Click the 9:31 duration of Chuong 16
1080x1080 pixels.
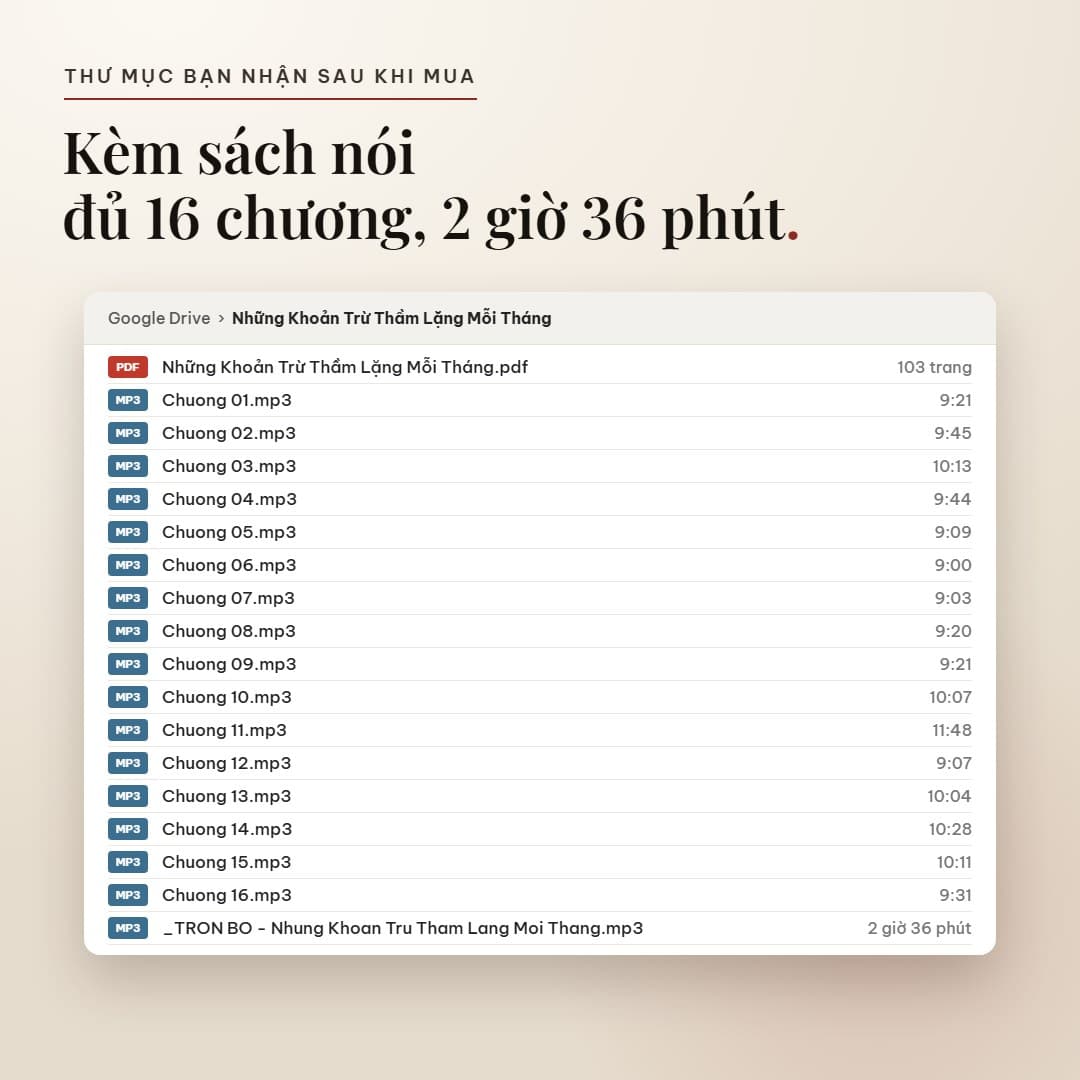[955, 897]
